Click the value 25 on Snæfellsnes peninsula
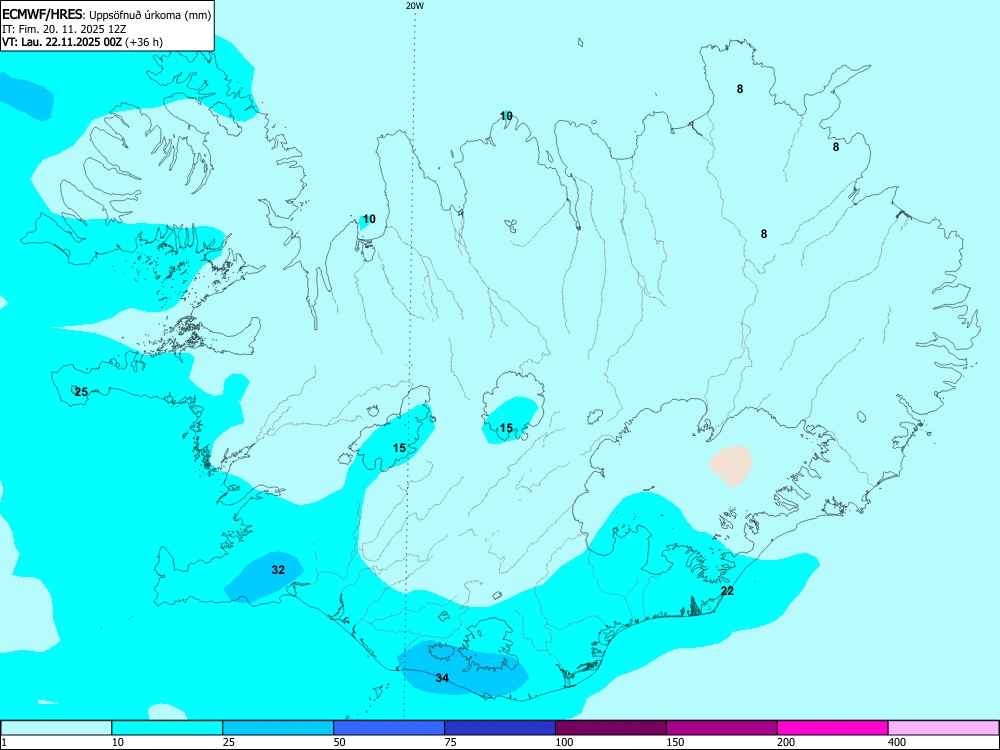1000x750 pixels. [81, 392]
